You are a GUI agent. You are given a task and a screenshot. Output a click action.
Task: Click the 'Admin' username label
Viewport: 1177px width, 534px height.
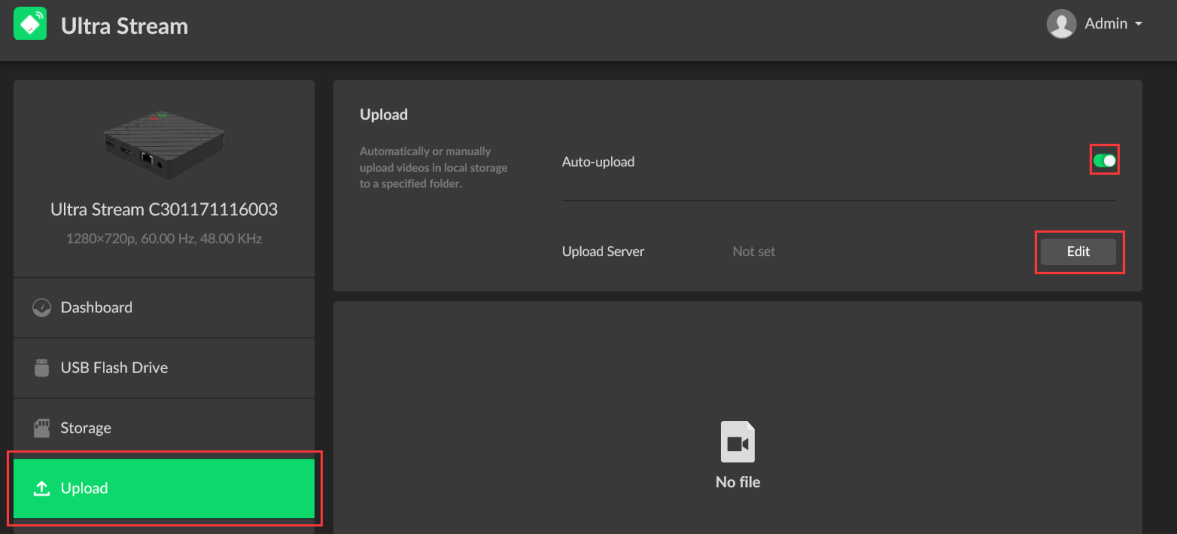1106,24
